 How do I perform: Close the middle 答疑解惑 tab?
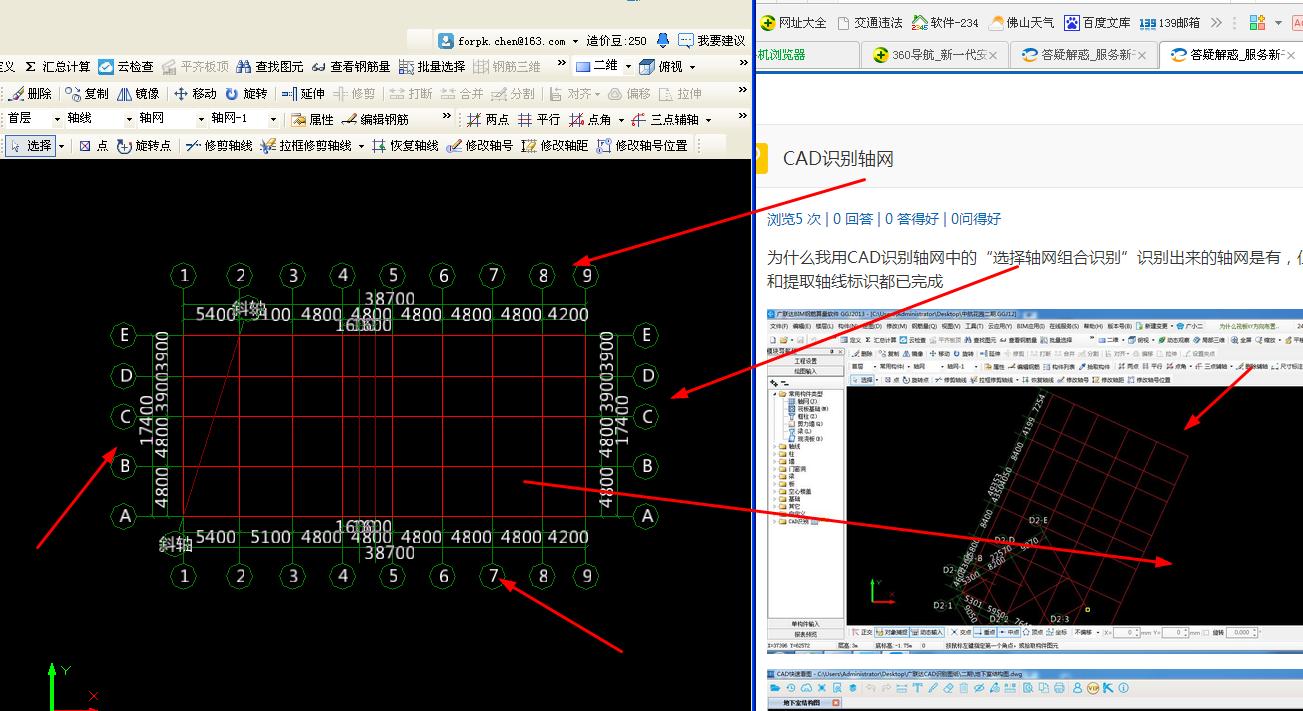pyautogui.click(x=1142, y=56)
